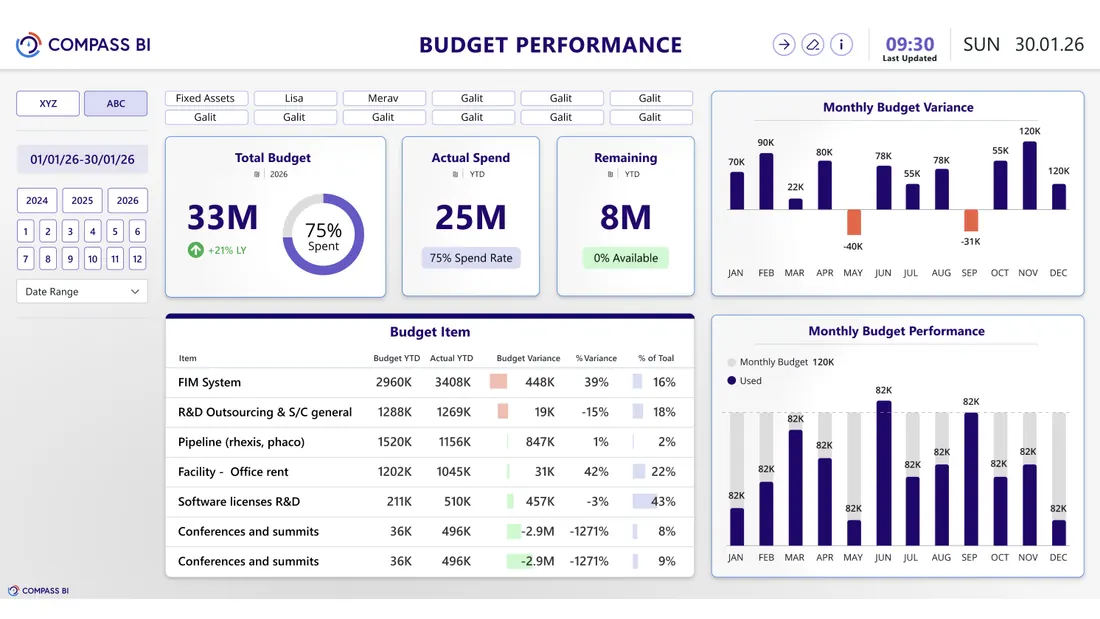Open the info icon in the header

tap(841, 45)
